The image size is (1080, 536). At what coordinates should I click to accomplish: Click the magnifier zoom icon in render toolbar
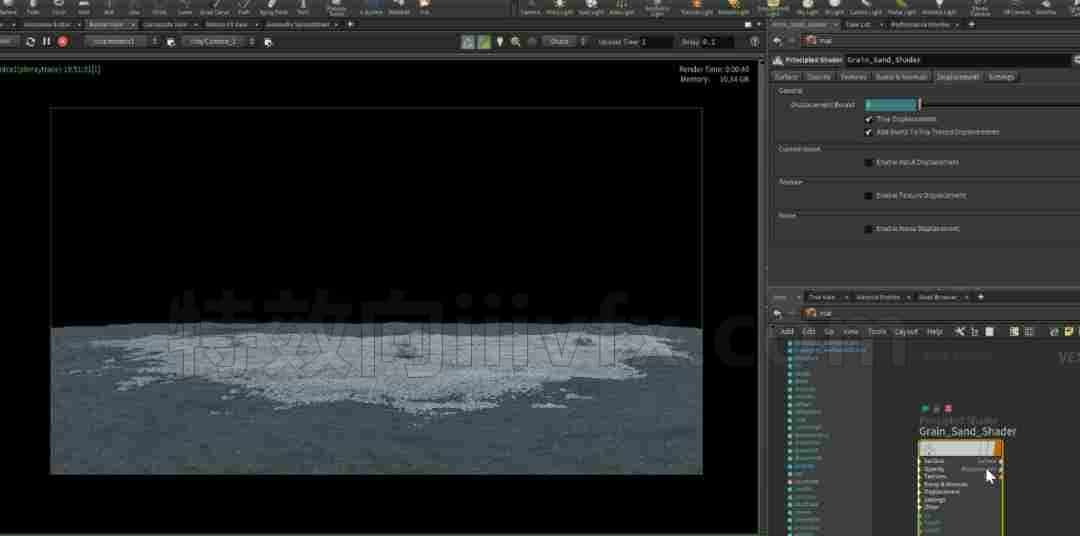[515, 41]
